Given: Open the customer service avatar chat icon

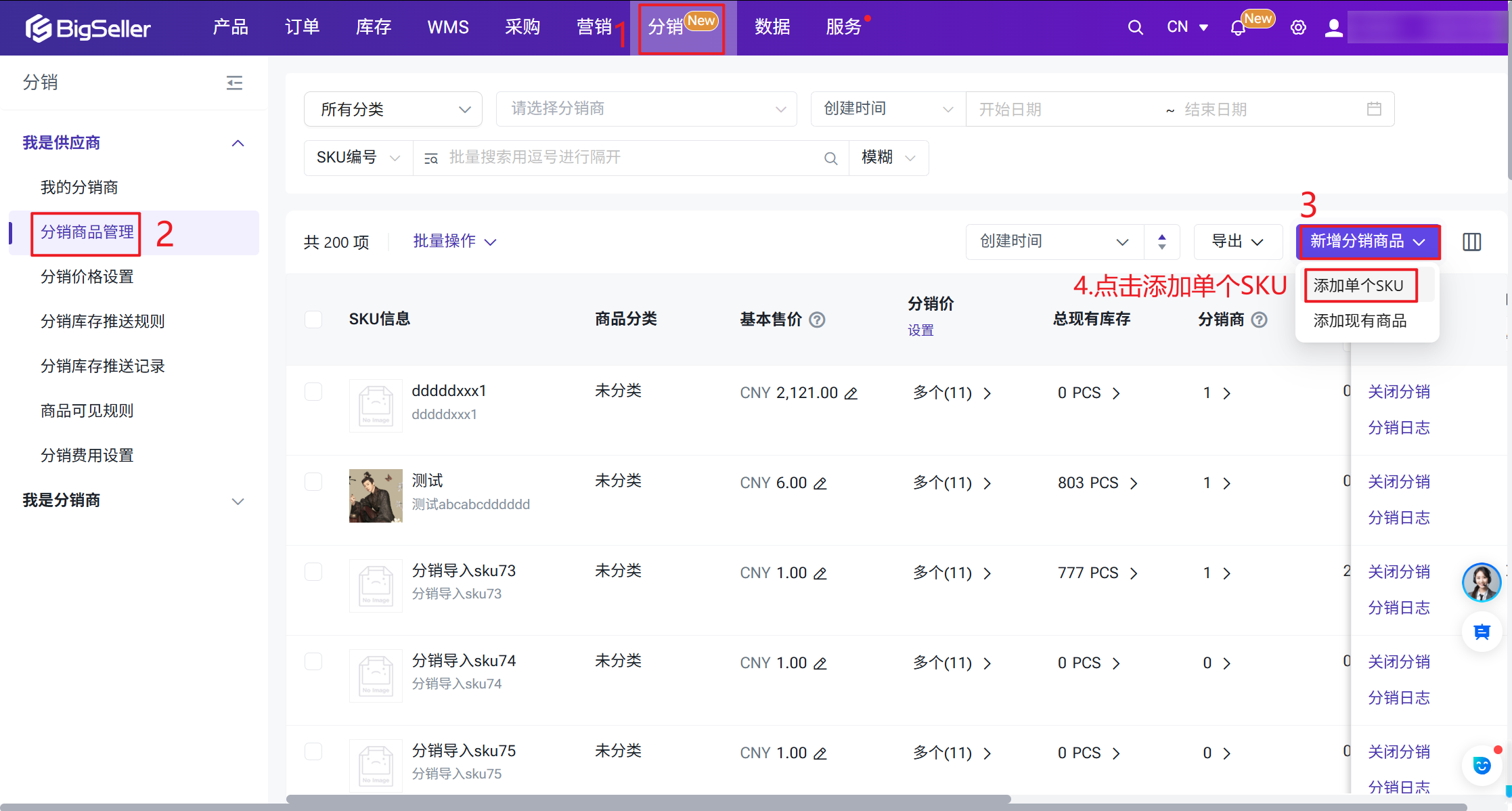Looking at the screenshot, I should (1481, 582).
